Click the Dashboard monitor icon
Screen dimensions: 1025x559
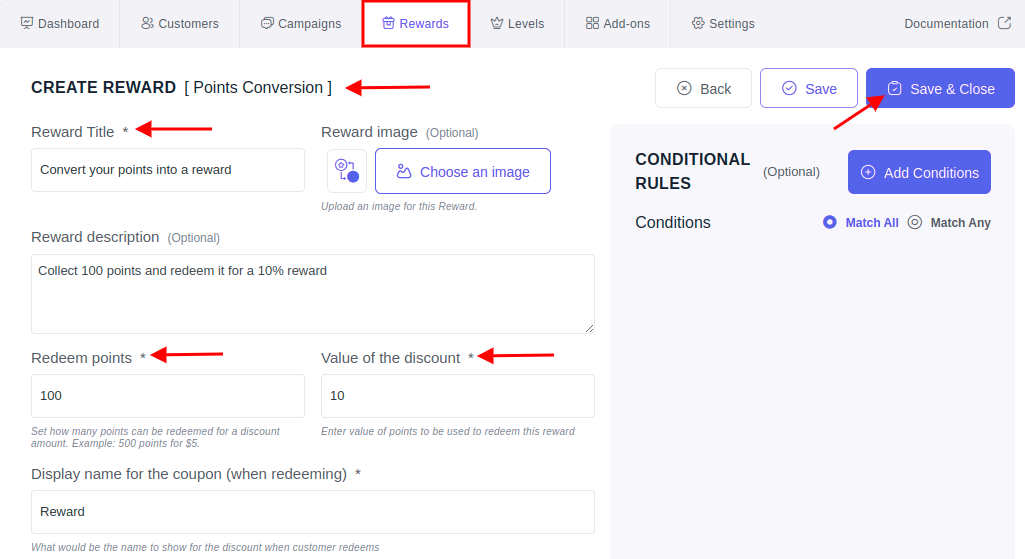27,24
